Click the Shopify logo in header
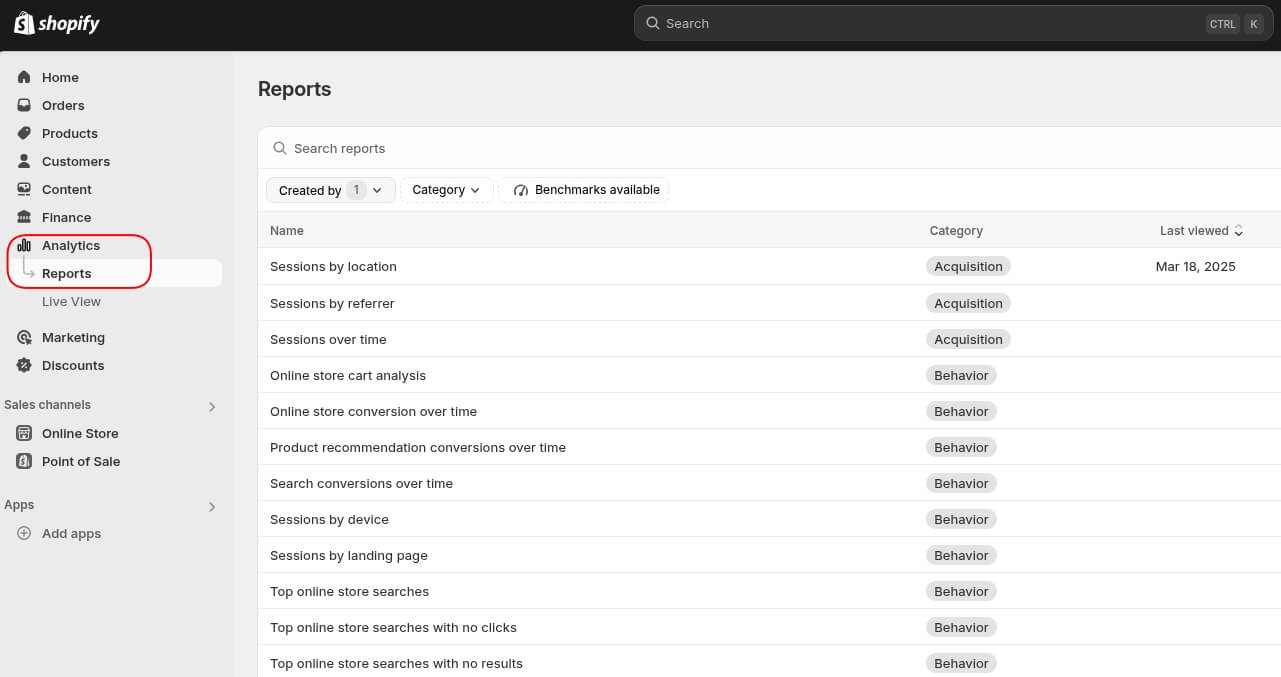1281x677 pixels. pyautogui.click(x=57, y=23)
